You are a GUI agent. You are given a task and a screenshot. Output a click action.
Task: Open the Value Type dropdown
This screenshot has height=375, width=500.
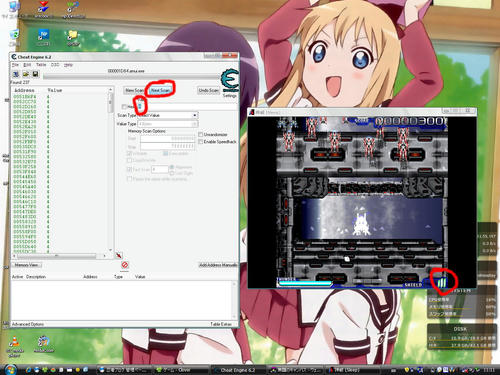pos(168,124)
